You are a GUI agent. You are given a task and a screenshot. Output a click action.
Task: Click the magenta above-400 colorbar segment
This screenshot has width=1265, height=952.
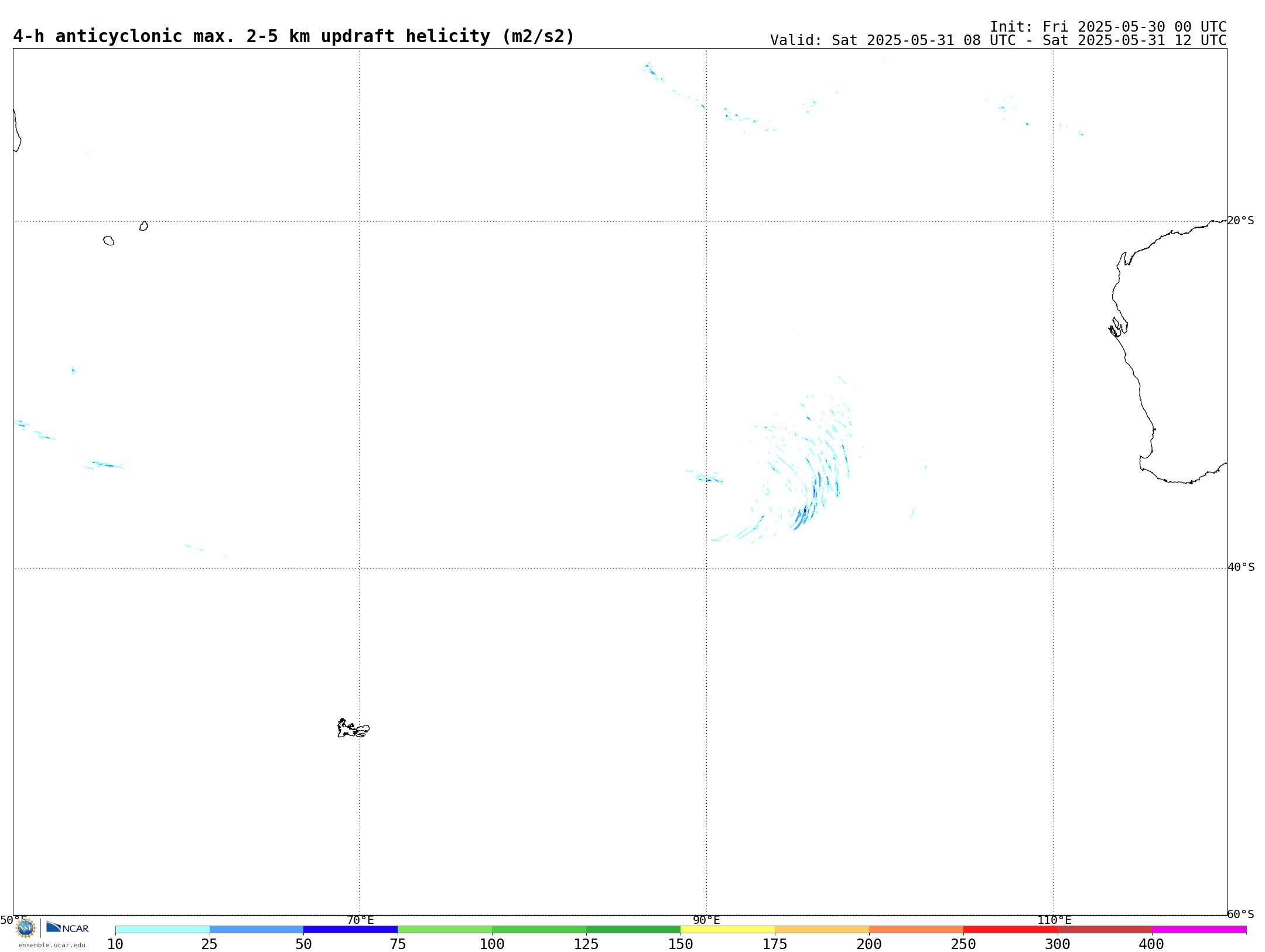click(1199, 929)
